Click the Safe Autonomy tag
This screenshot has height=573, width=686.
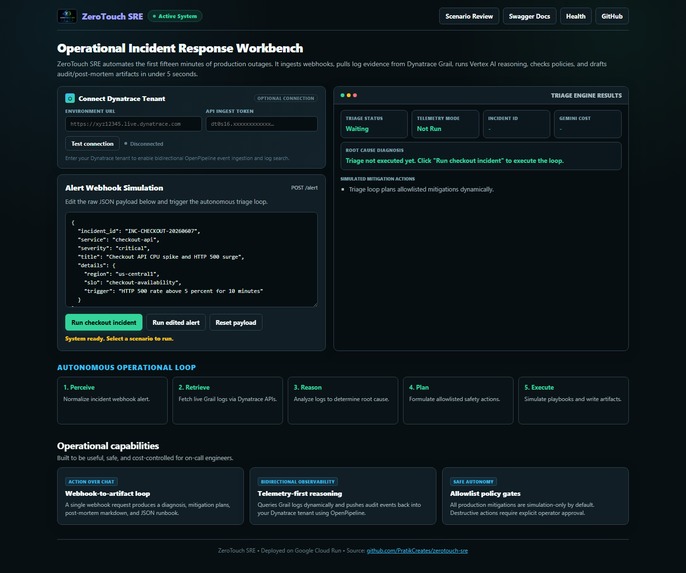[x=473, y=482]
